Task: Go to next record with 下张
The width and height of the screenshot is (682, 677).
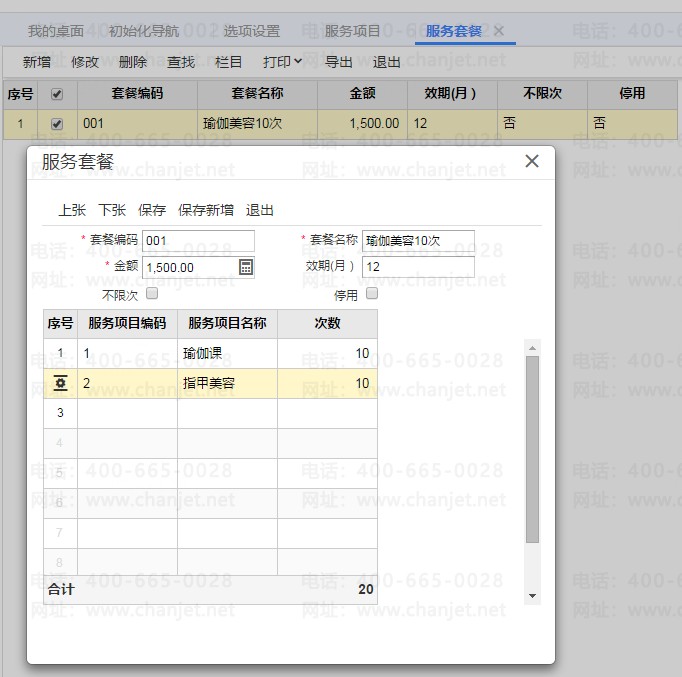Action: 112,210
